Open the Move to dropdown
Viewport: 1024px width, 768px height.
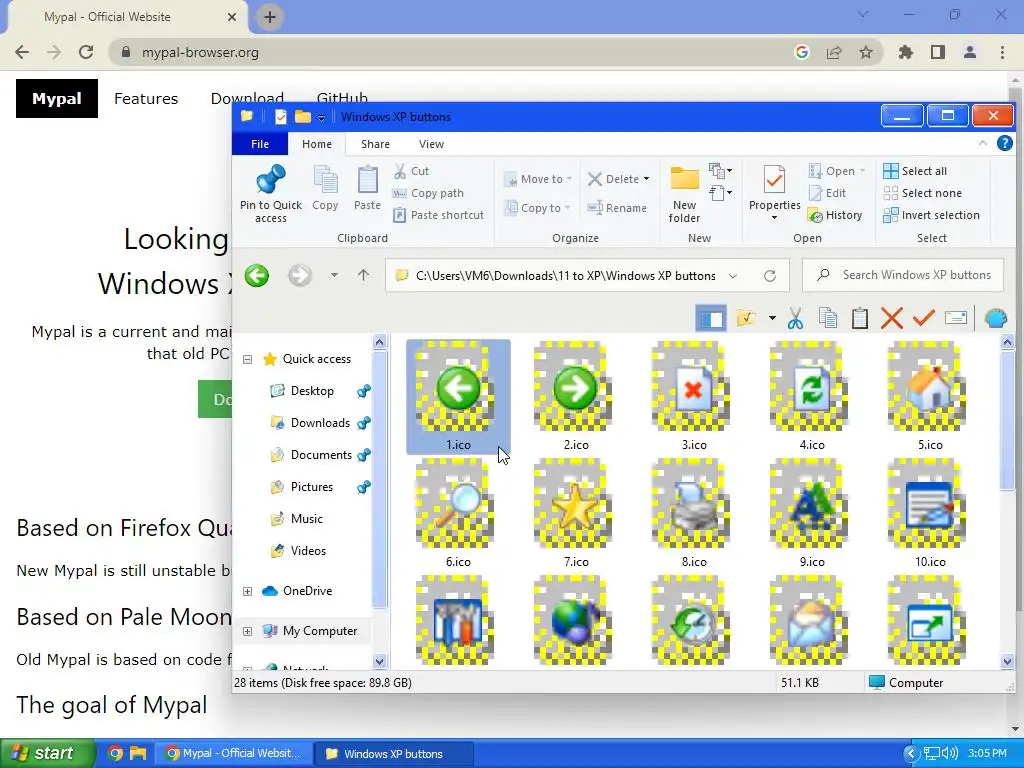[538, 179]
